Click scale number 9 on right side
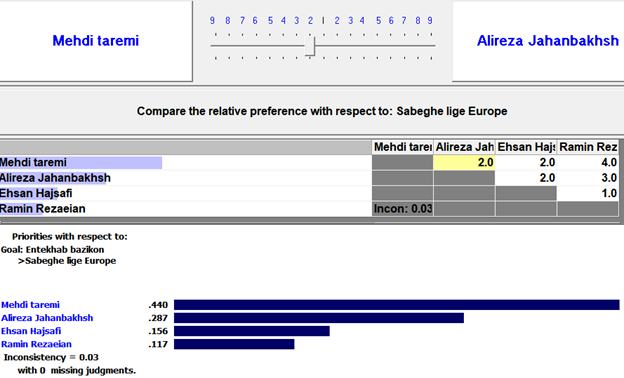The height and width of the screenshot is (378, 624). [x=430, y=21]
